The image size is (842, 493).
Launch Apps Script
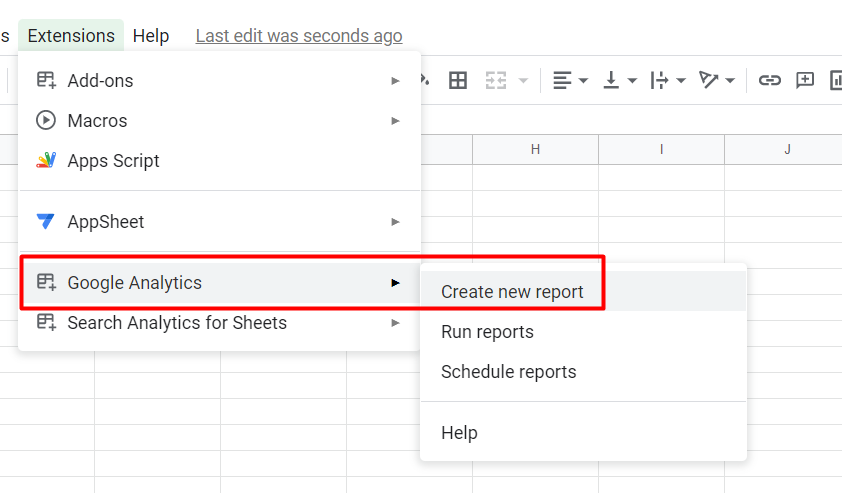pyautogui.click(x=219, y=161)
